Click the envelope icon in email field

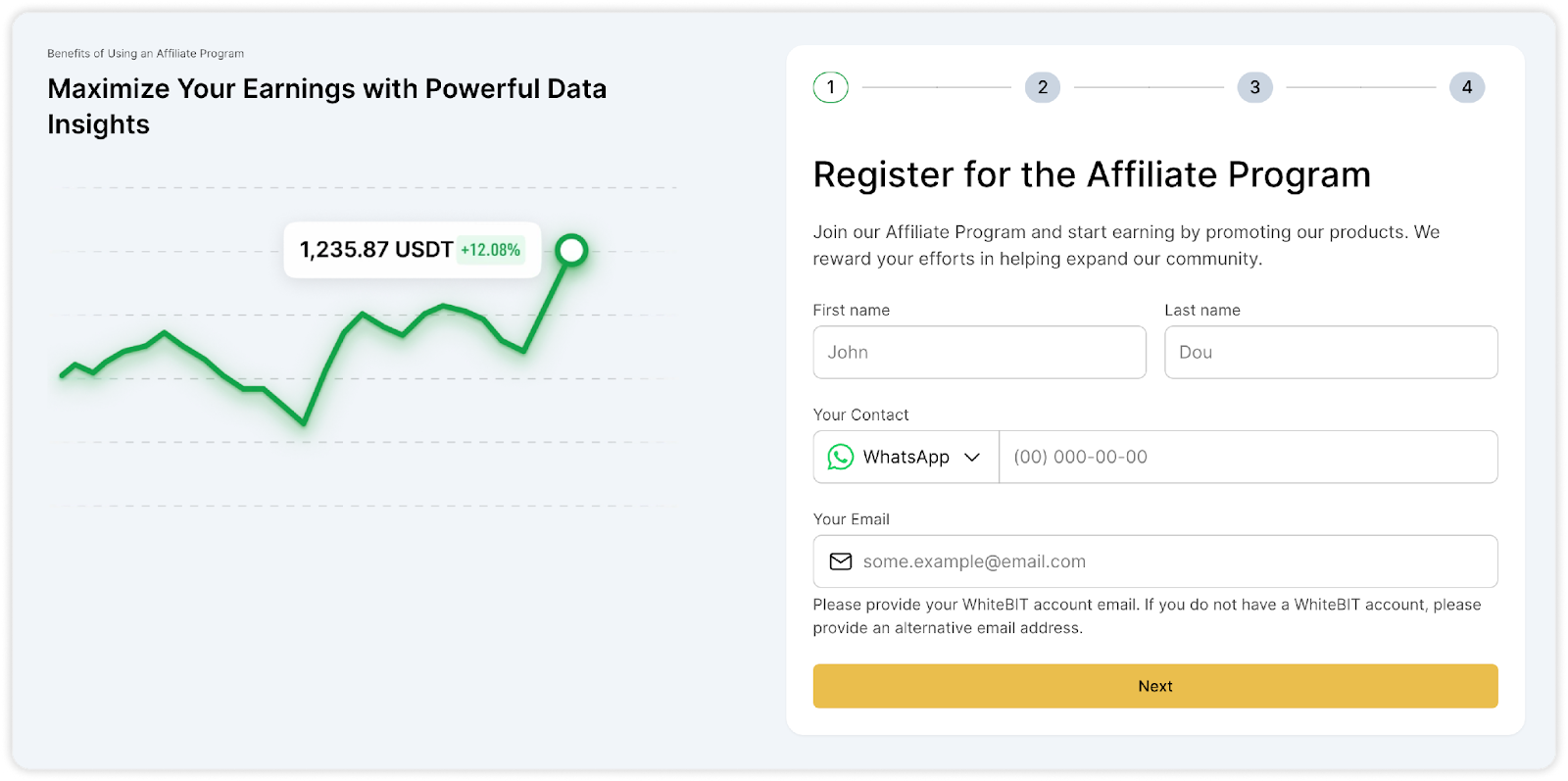[841, 561]
